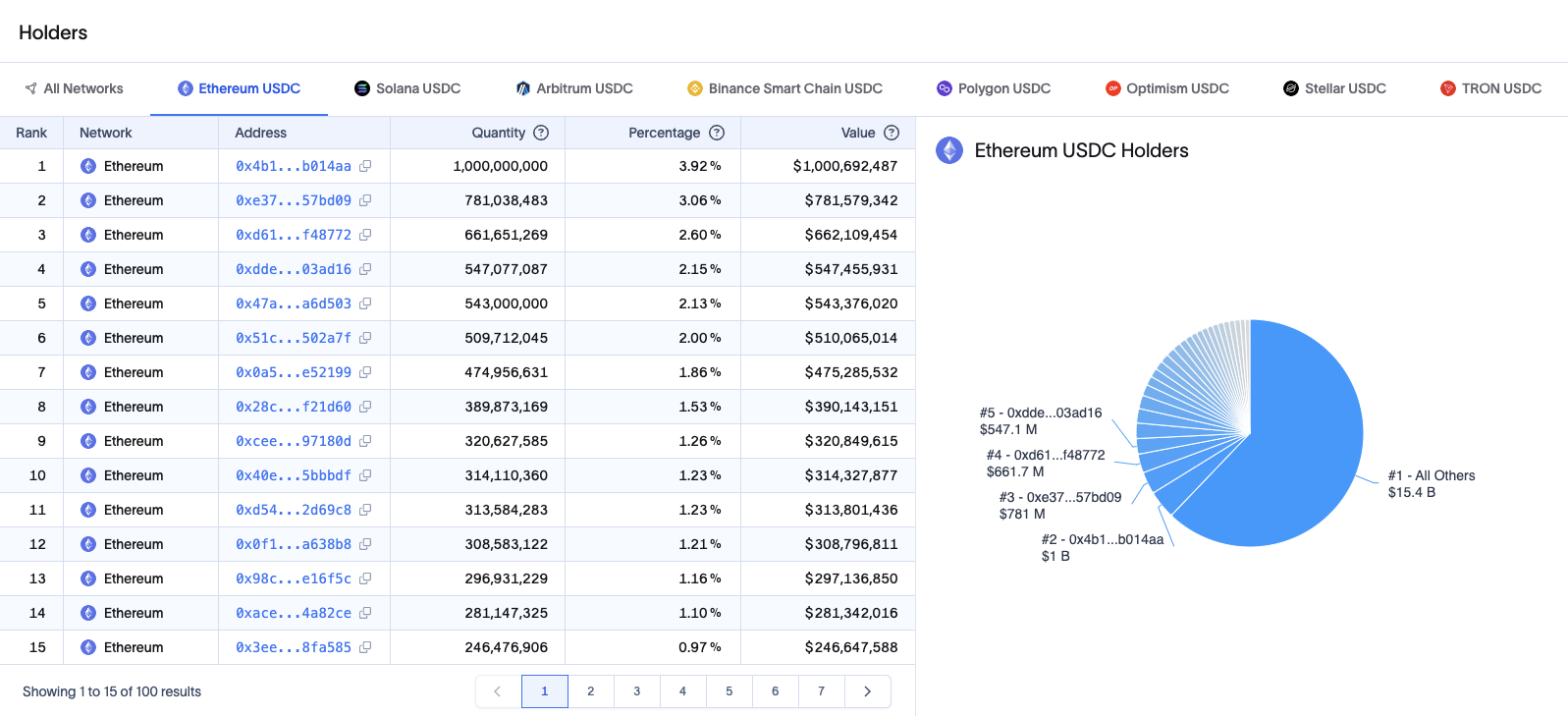Copy address 0x40e...5bbbdf icon
Viewport: 1568px width, 716px height.
click(365, 475)
